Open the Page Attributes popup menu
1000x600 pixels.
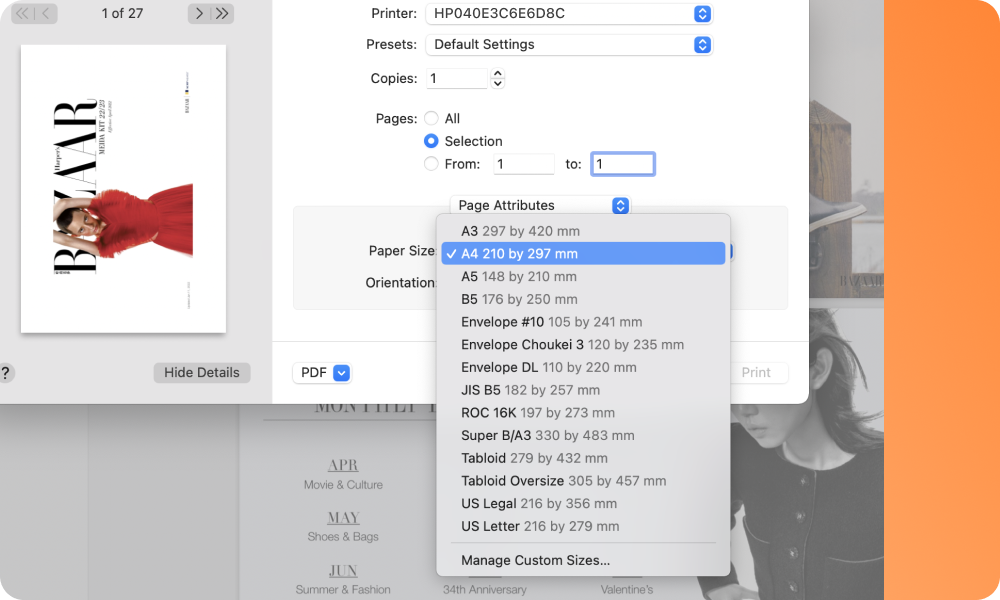540,205
